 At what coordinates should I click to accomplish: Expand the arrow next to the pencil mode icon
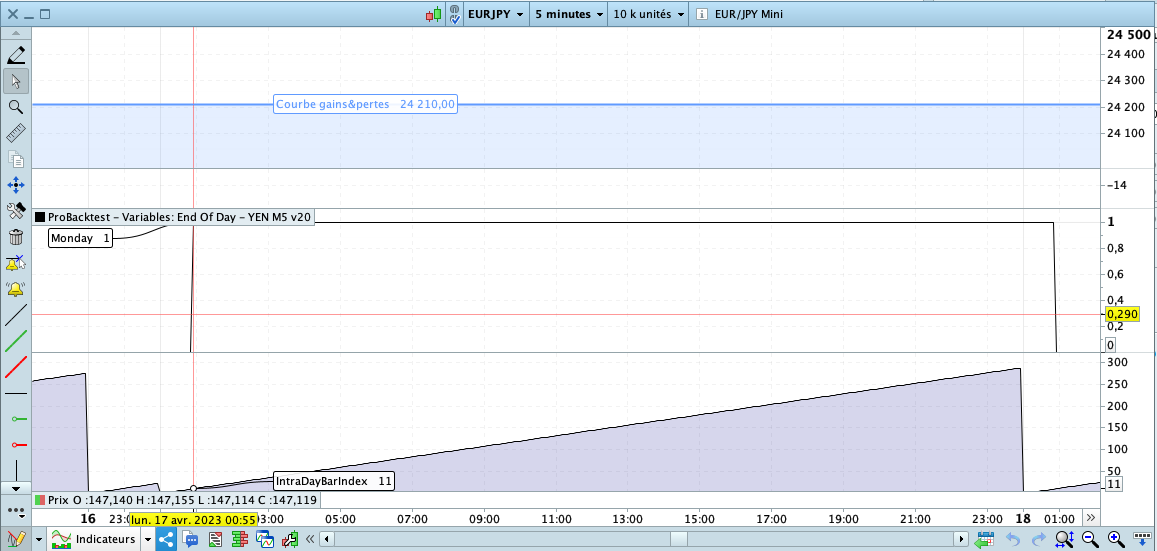38,540
